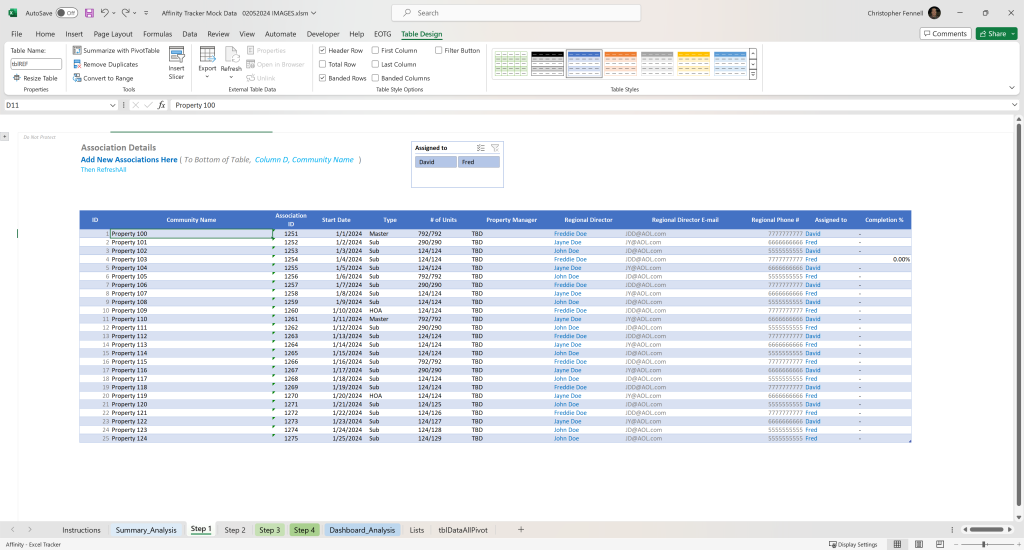Click the user account avatar
1024x550 pixels.
tap(935, 13)
